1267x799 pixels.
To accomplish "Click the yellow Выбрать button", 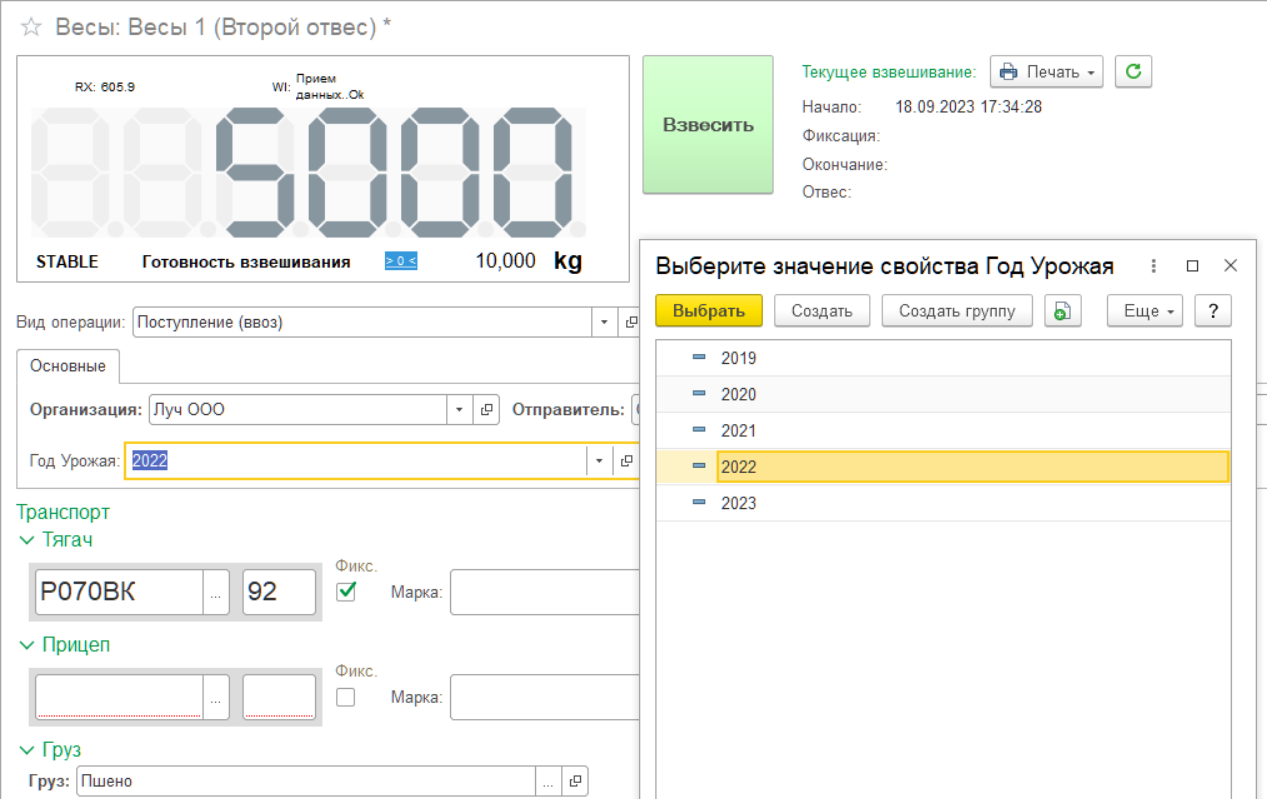I will click(x=708, y=311).
